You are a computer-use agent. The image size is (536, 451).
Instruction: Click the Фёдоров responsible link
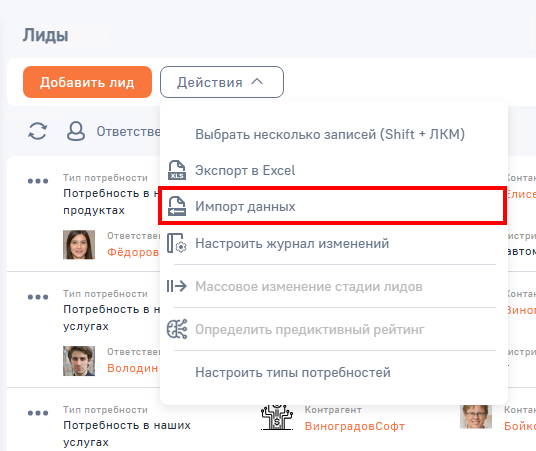(x=133, y=252)
